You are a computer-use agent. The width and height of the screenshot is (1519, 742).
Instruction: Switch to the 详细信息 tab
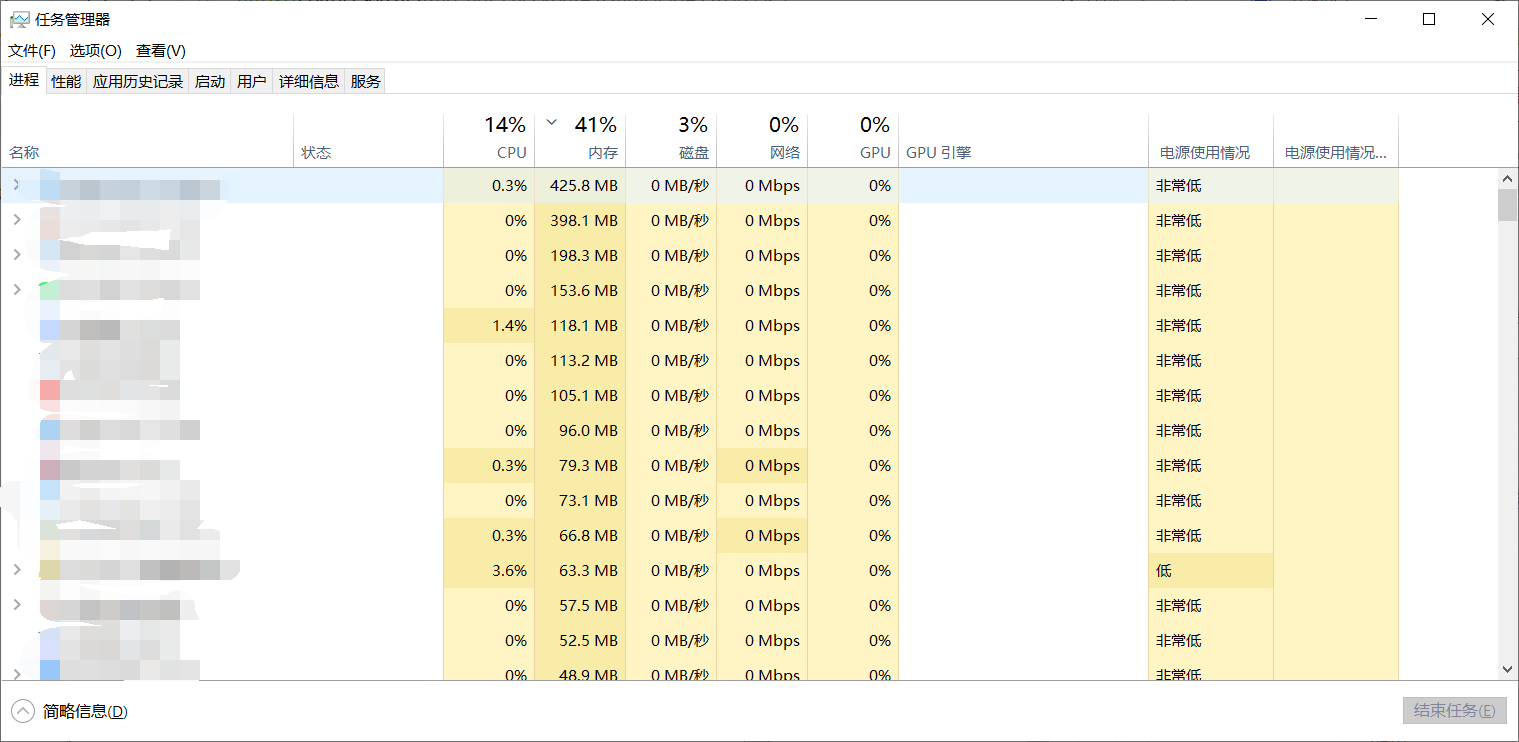[309, 82]
